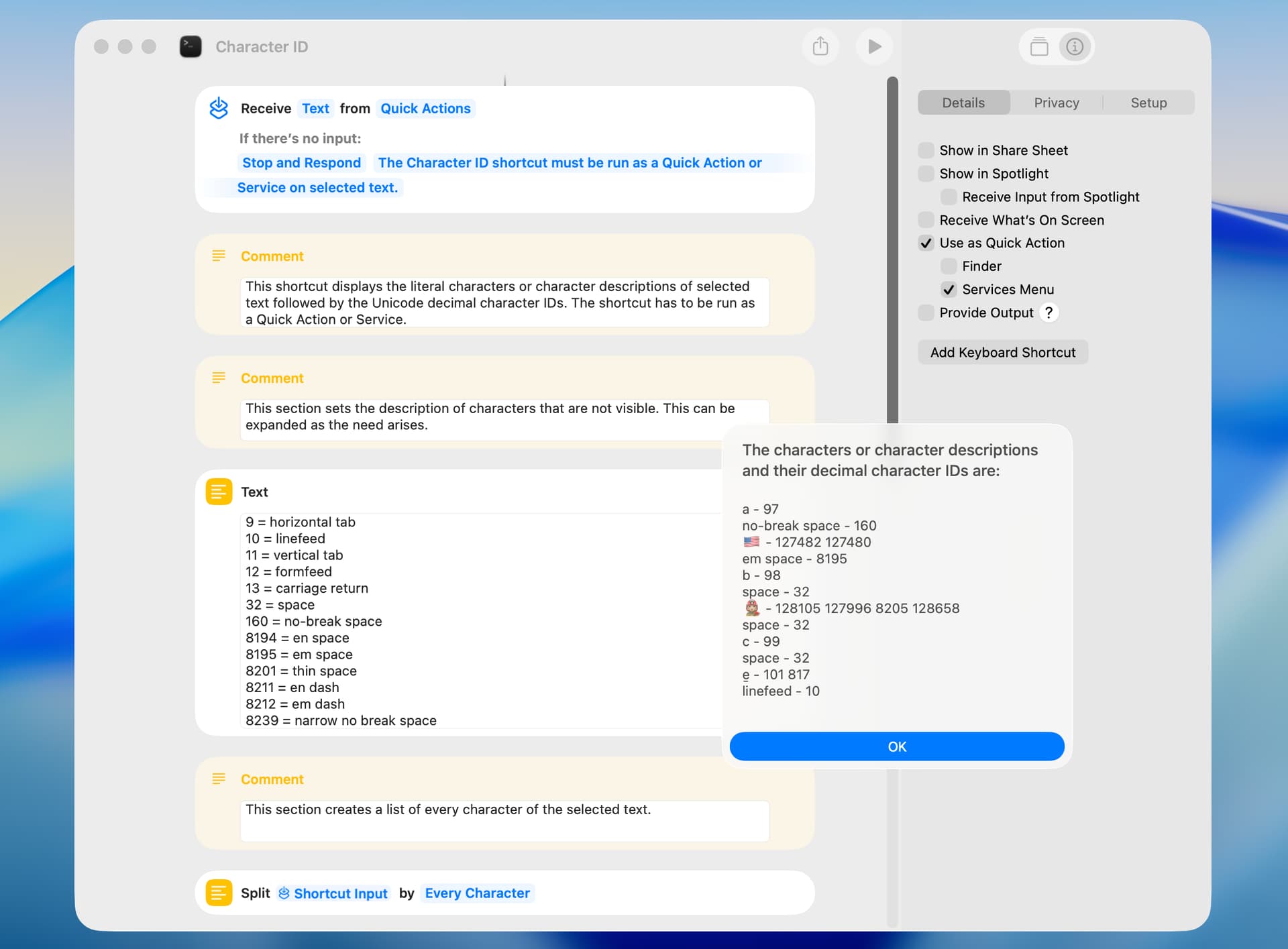Switch to the Privacy tab
This screenshot has width=1288, height=949.
tap(1056, 103)
